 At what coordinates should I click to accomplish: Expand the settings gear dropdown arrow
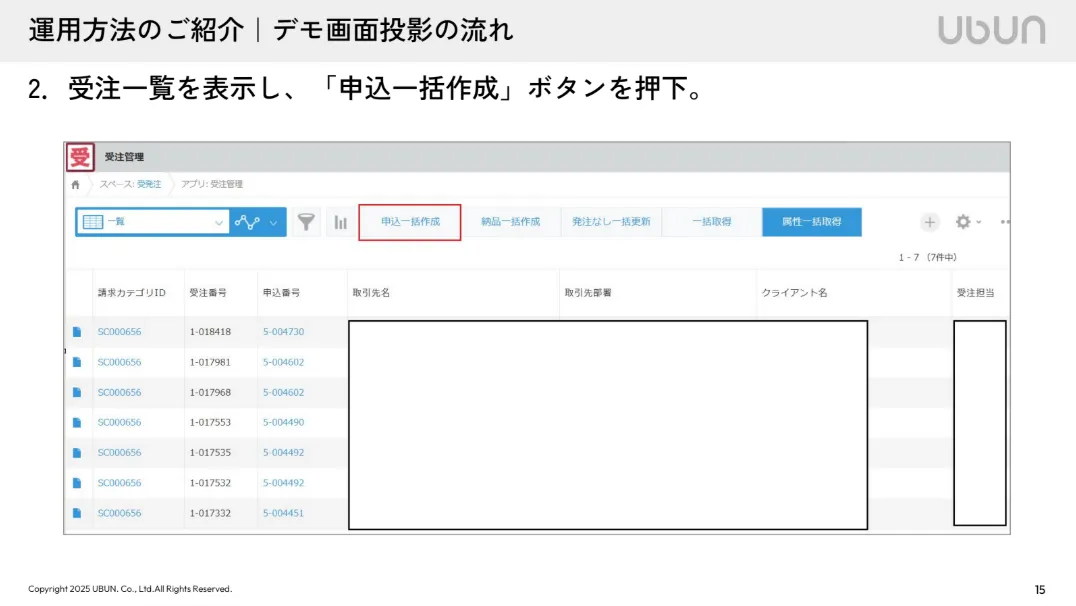click(x=979, y=222)
